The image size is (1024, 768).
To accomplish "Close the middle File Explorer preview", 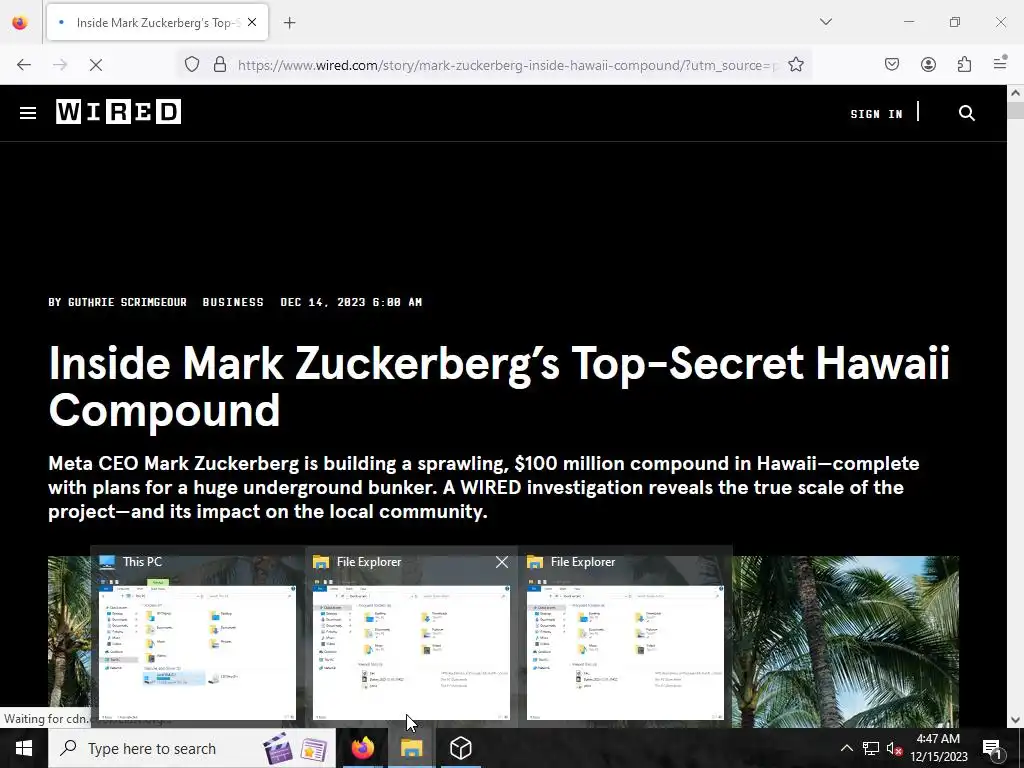I will [502, 562].
